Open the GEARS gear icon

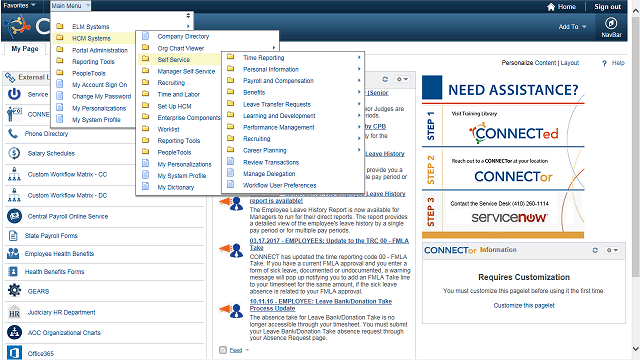pos(14,290)
